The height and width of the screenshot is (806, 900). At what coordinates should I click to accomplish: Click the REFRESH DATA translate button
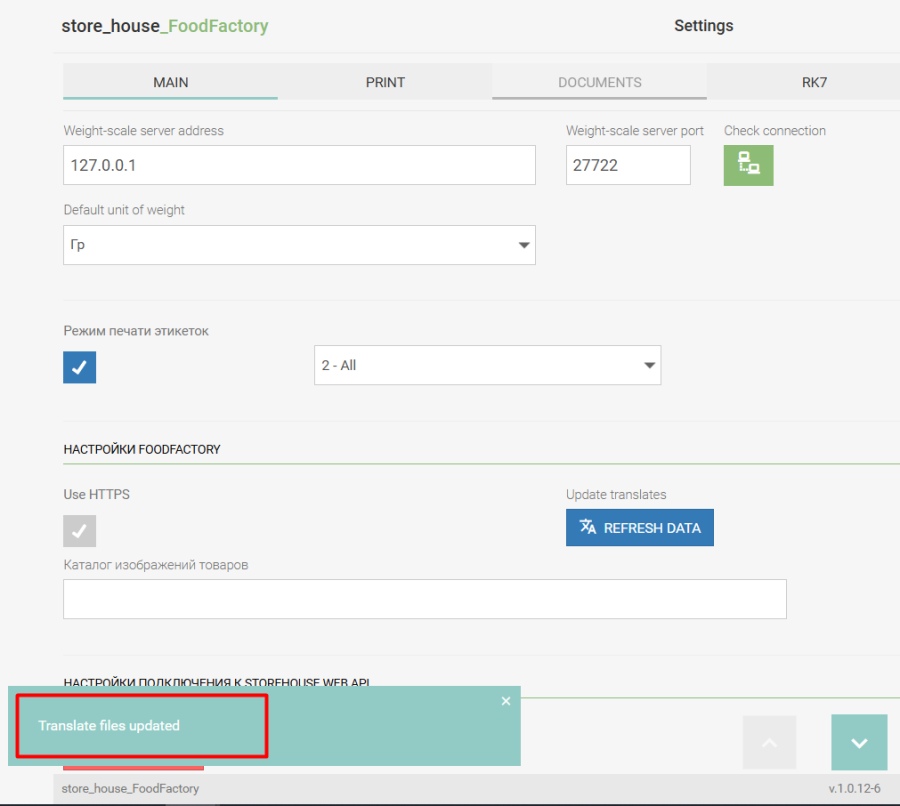click(640, 528)
